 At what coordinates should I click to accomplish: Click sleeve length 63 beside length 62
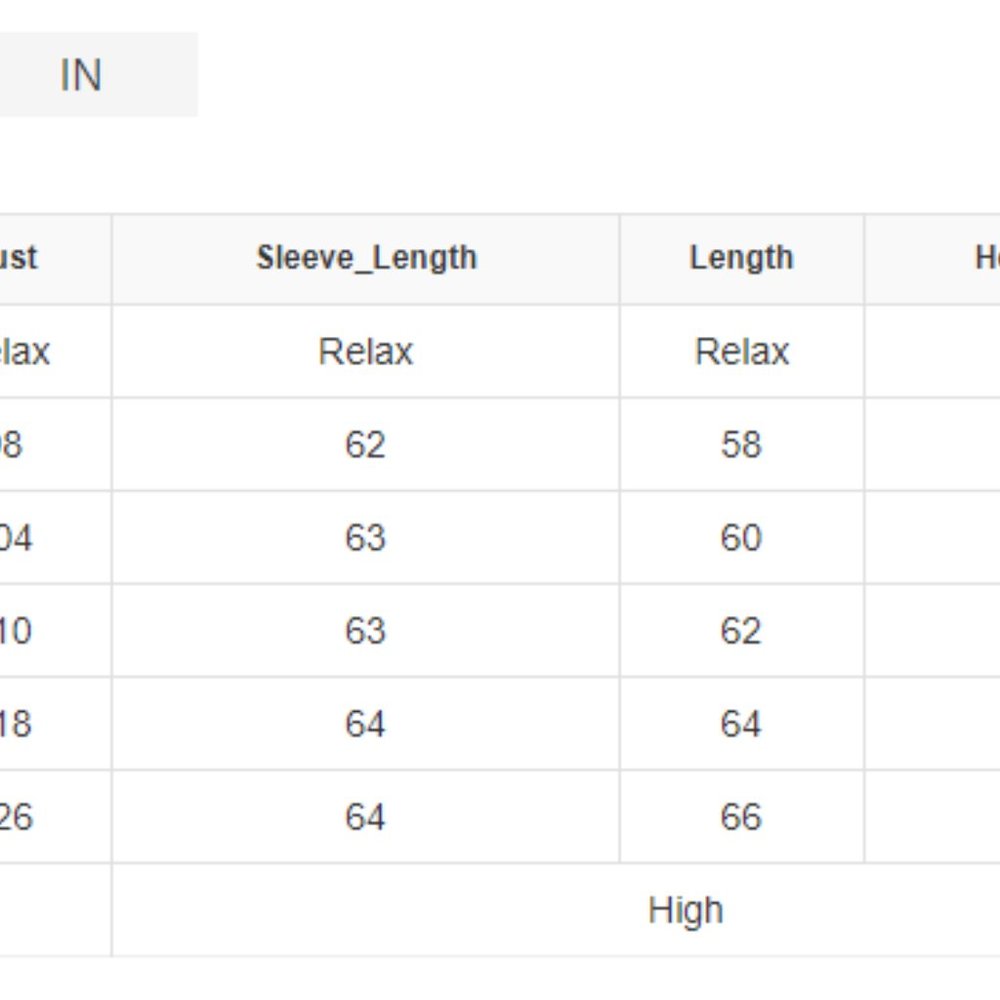point(366,631)
